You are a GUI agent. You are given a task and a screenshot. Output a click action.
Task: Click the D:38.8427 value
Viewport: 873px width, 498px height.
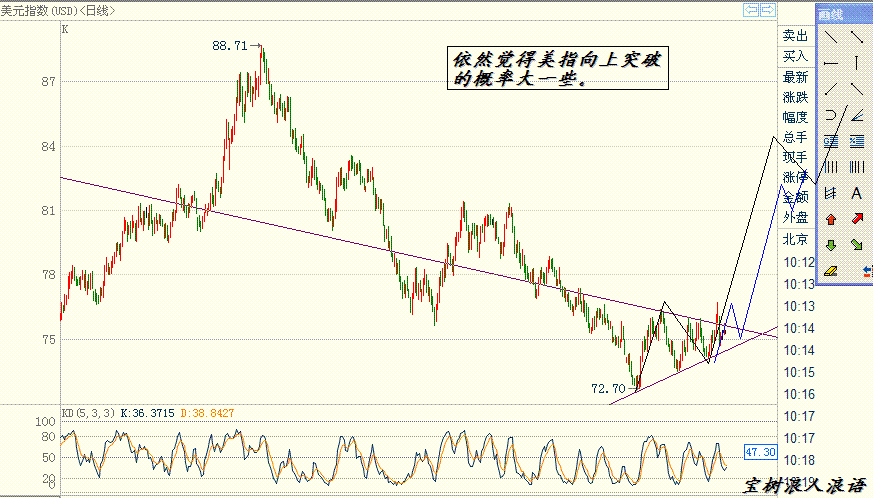tap(207, 413)
